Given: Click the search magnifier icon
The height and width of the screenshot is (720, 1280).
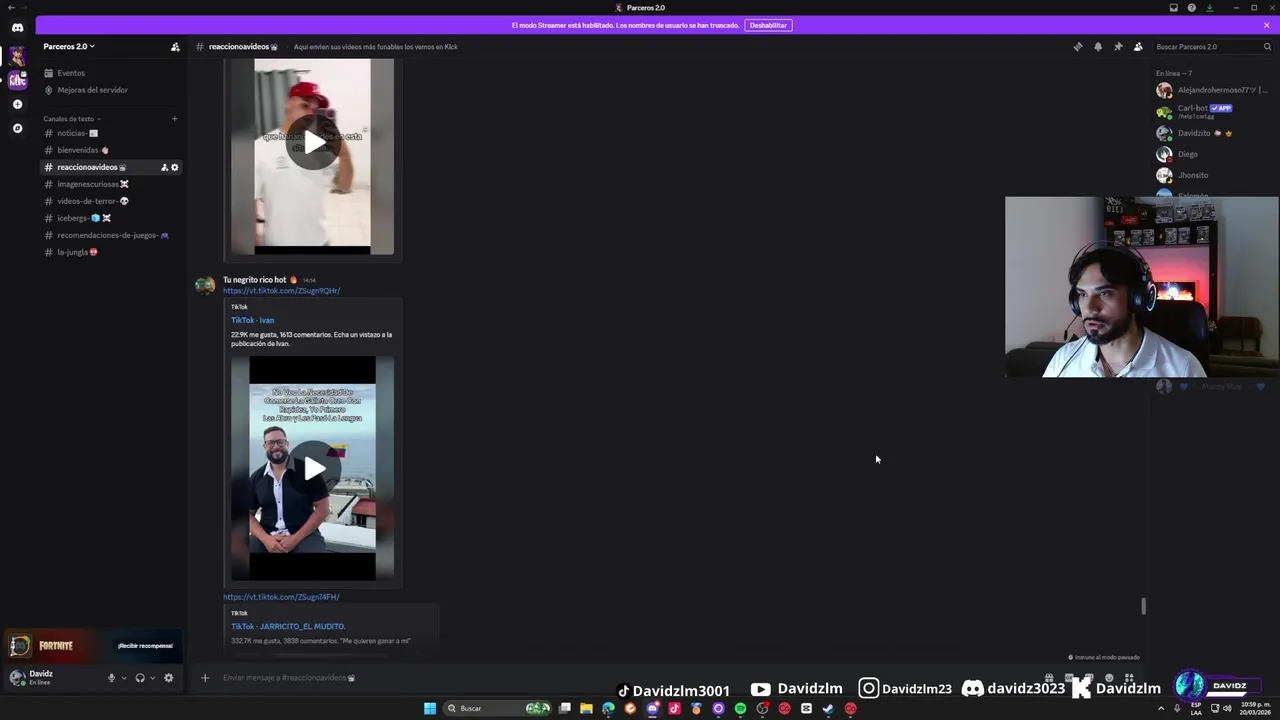Looking at the screenshot, I should [1267, 47].
